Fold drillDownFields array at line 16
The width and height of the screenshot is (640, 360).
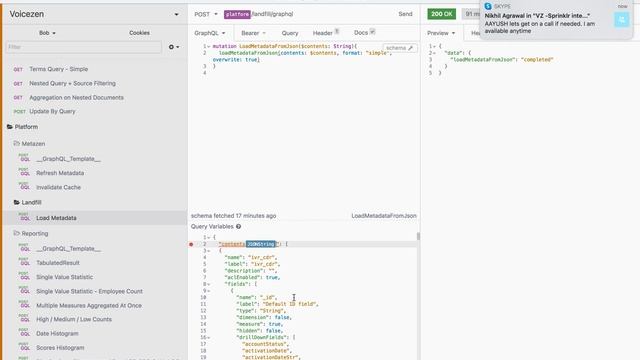(x=209, y=338)
